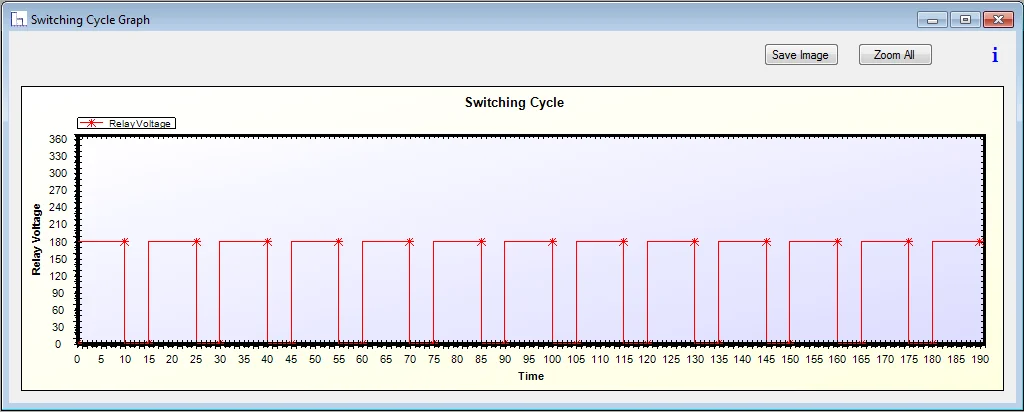The image size is (1024, 412).
Task: Select the RelayVoltage legend label
Action: (x=140, y=123)
